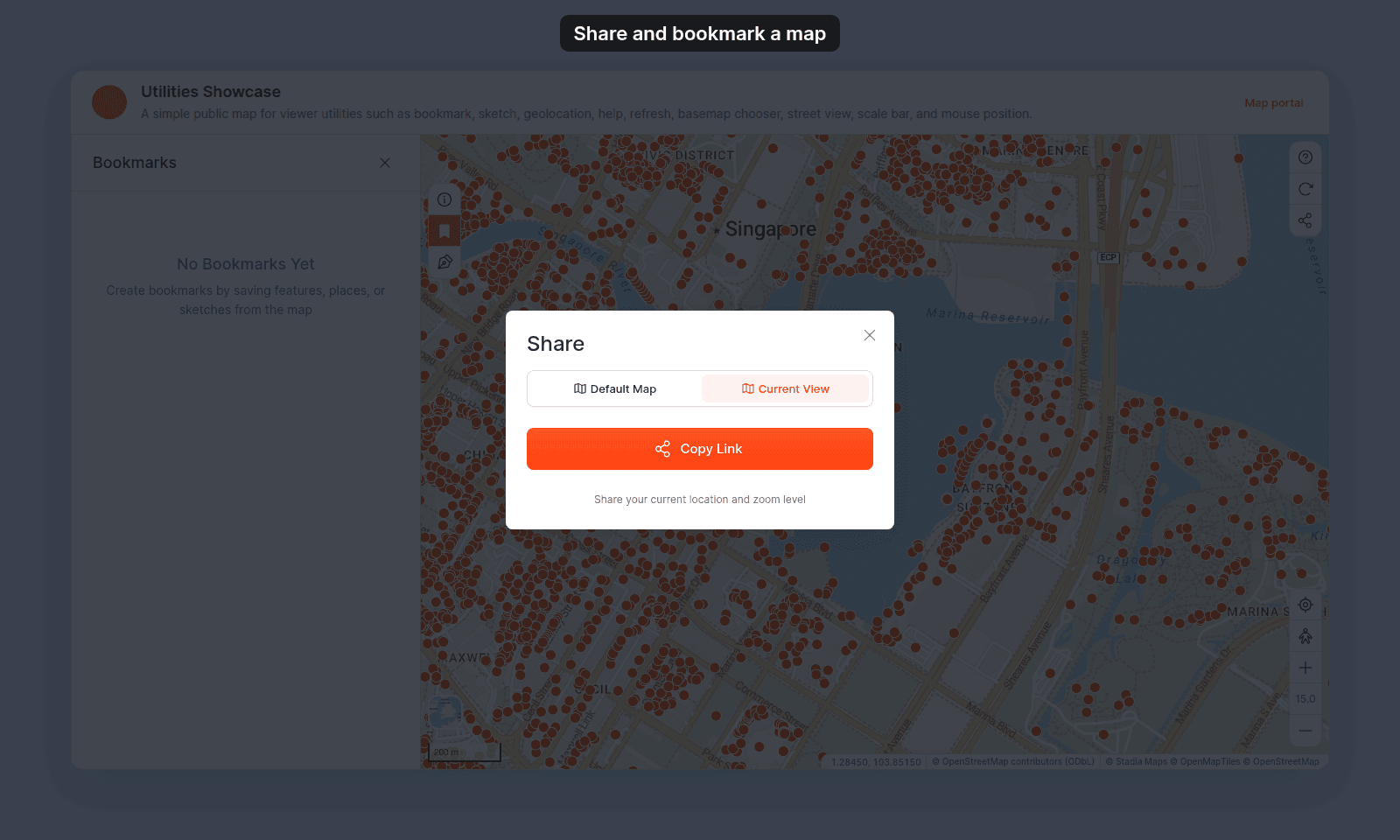This screenshot has height=840, width=1400.
Task: Zoom in with the plus icon
Action: point(1305,668)
